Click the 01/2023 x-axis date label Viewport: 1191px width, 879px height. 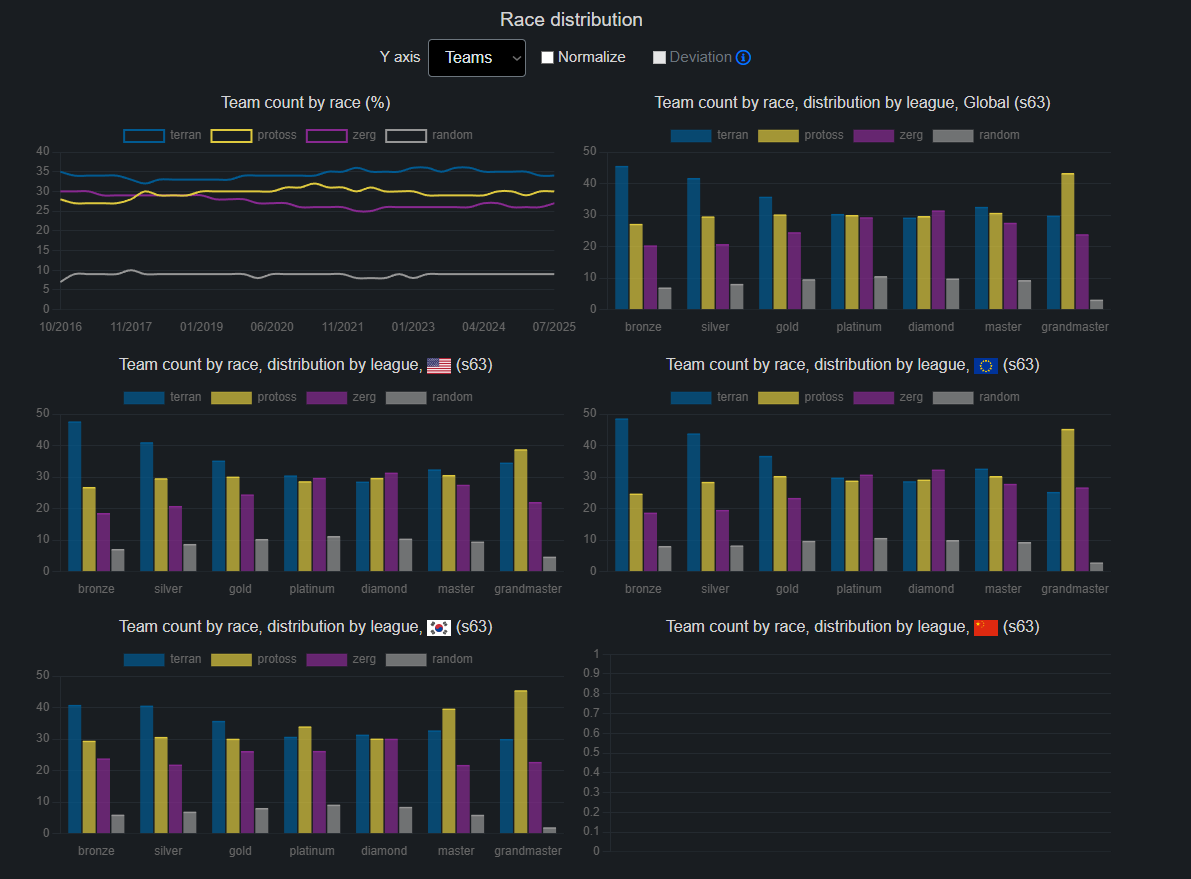pos(413,327)
